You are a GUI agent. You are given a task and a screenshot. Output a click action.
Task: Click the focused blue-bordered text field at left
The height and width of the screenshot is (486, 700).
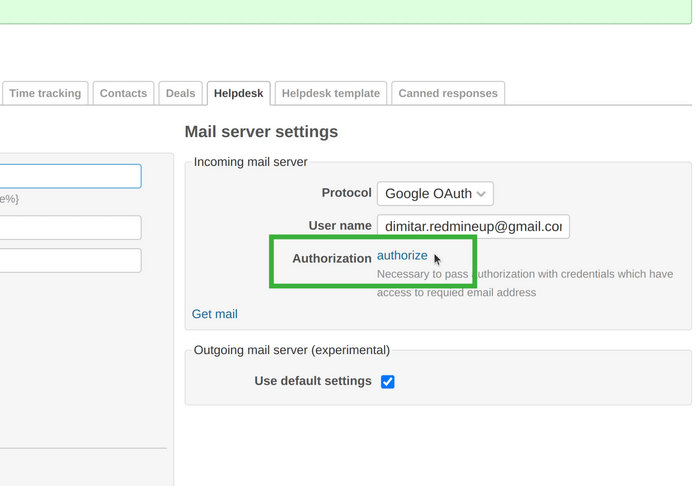tap(70, 176)
